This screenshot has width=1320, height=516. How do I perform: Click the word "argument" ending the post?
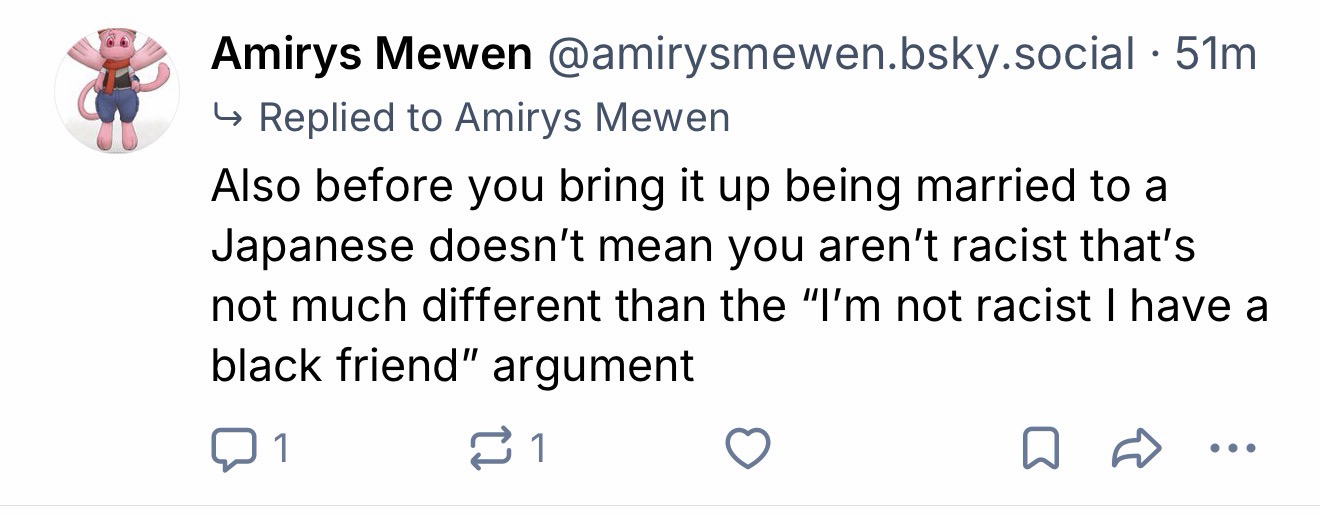coord(593,366)
